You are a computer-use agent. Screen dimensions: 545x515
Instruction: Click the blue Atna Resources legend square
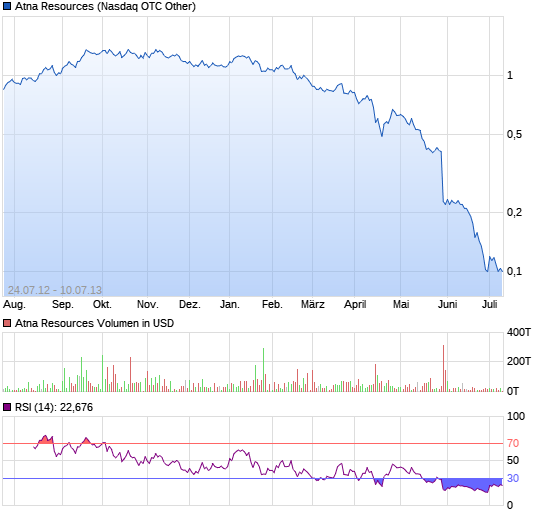coord(7,7)
